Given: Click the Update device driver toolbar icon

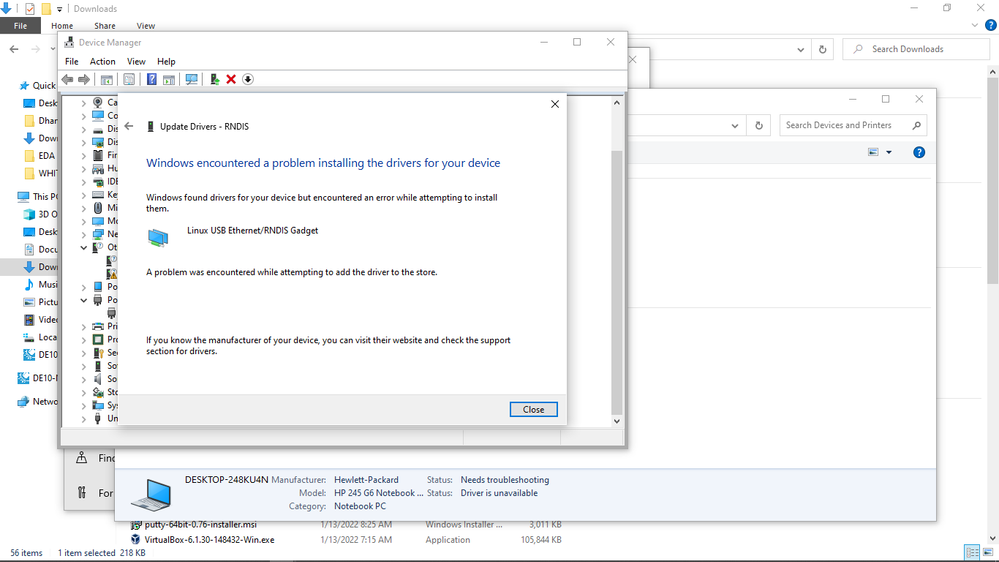Looking at the screenshot, I should coord(215,79).
